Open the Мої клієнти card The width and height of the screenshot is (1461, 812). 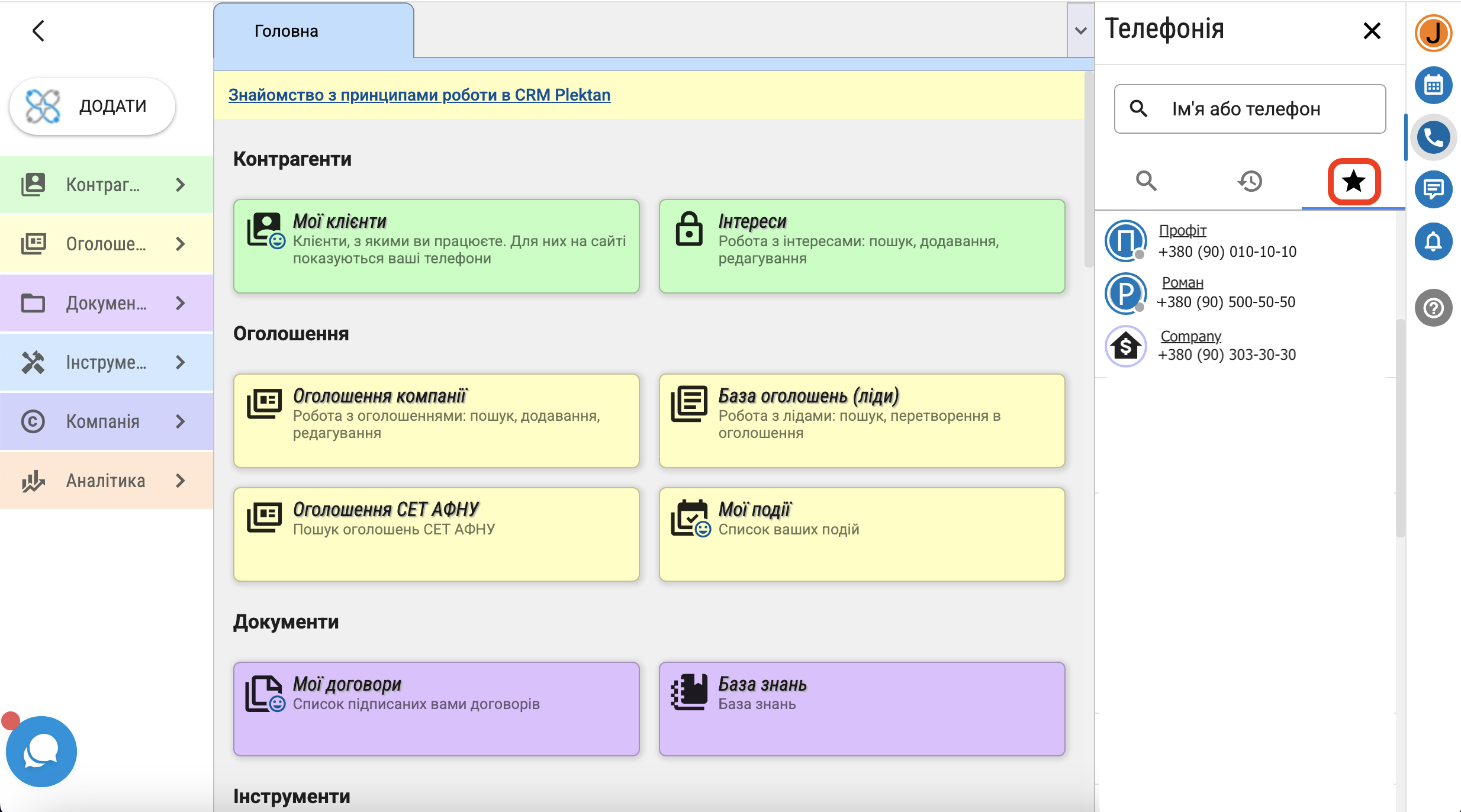coord(436,246)
